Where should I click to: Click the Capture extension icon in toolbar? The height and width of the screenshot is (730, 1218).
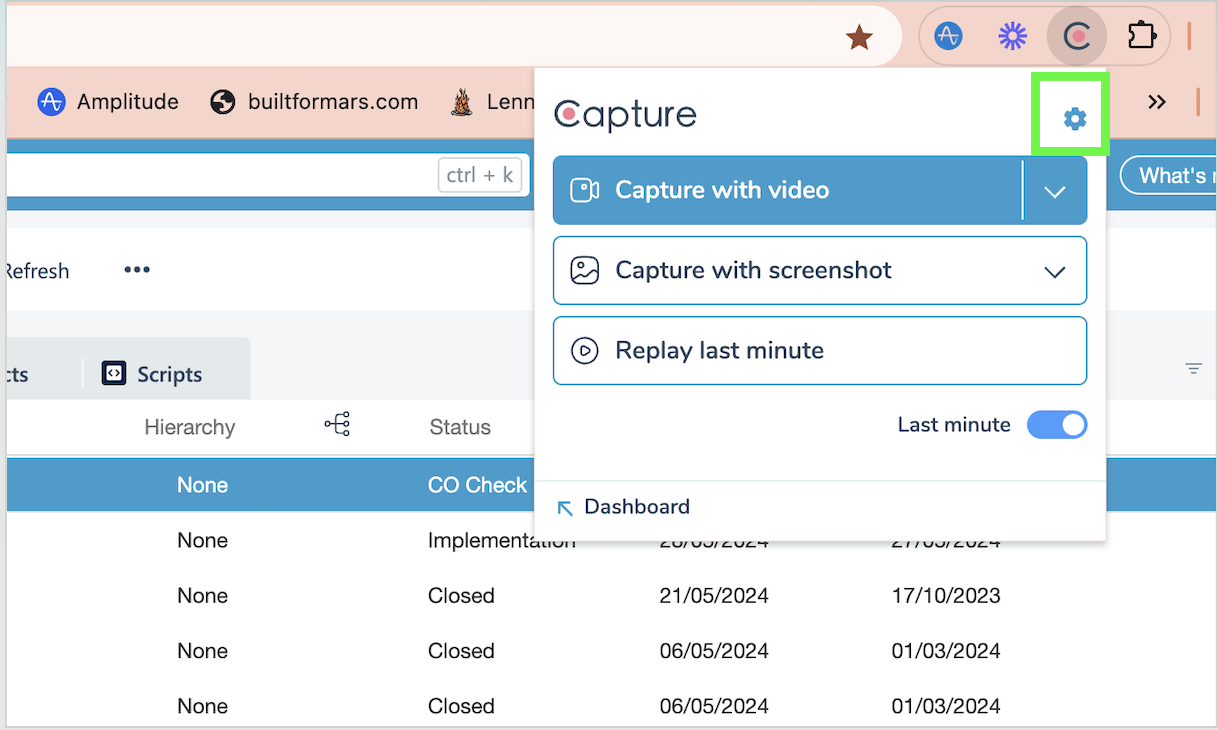coord(1076,37)
